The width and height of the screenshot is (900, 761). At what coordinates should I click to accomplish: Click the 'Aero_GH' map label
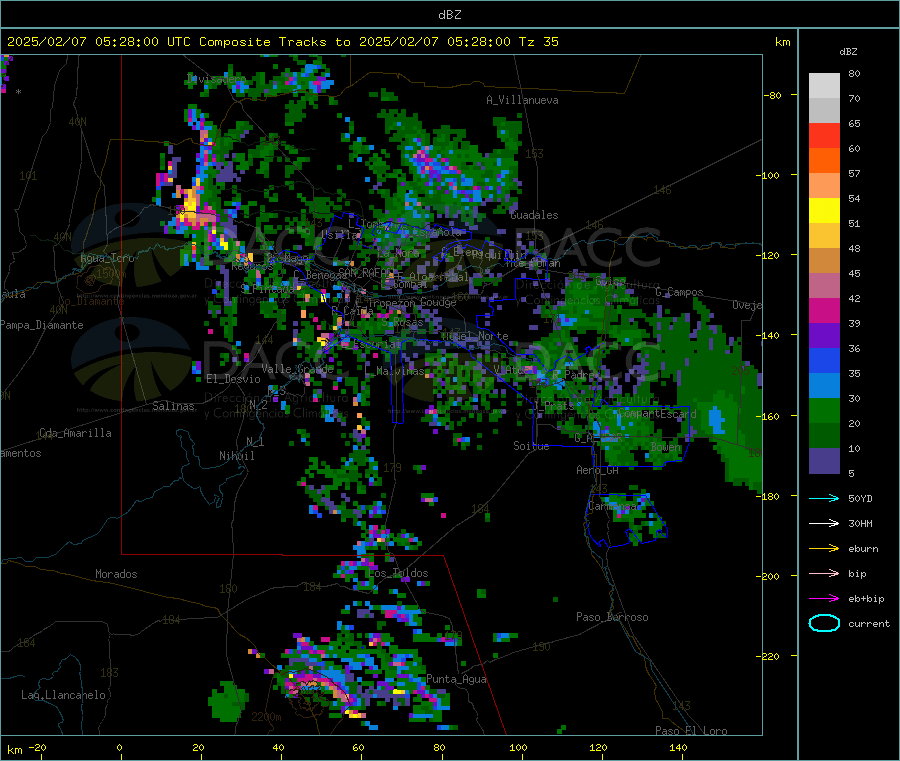[x=598, y=470]
